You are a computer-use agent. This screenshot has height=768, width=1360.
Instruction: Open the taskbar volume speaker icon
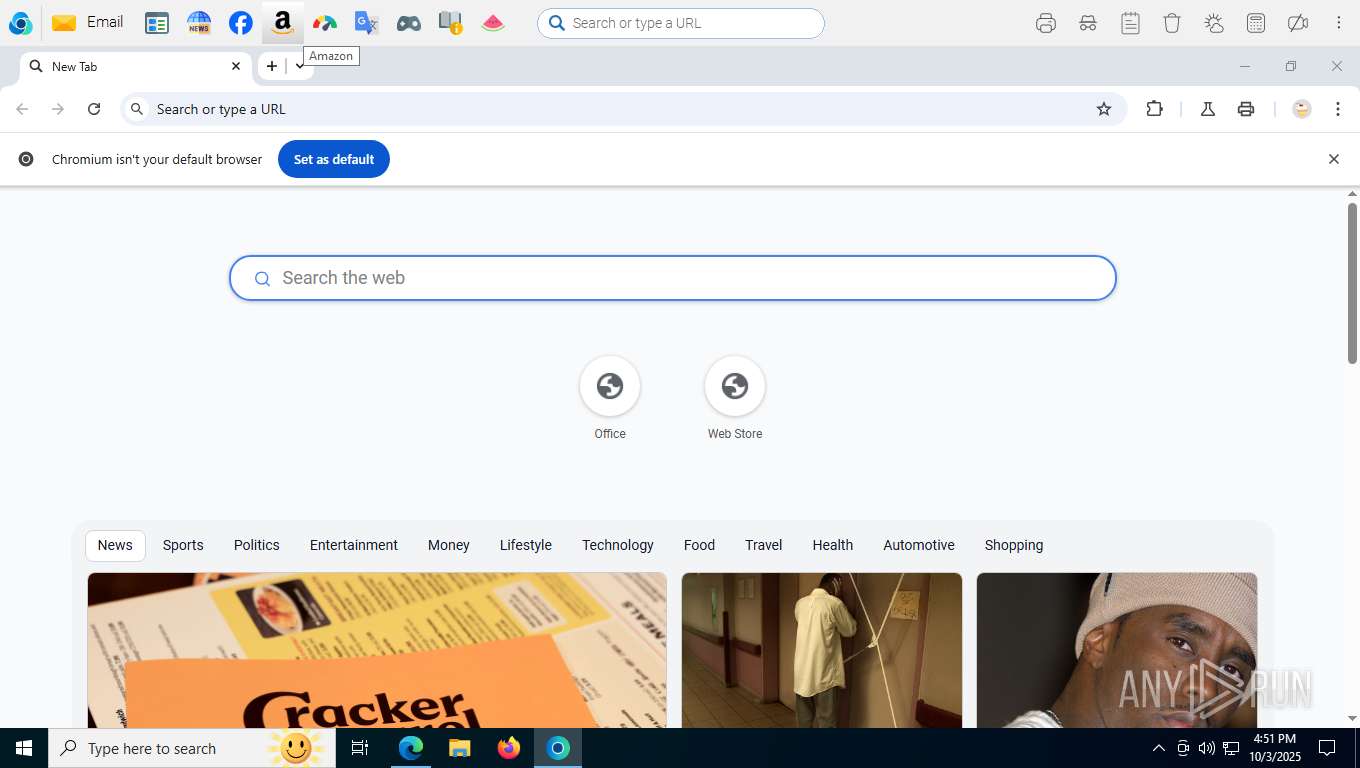point(1206,748)
